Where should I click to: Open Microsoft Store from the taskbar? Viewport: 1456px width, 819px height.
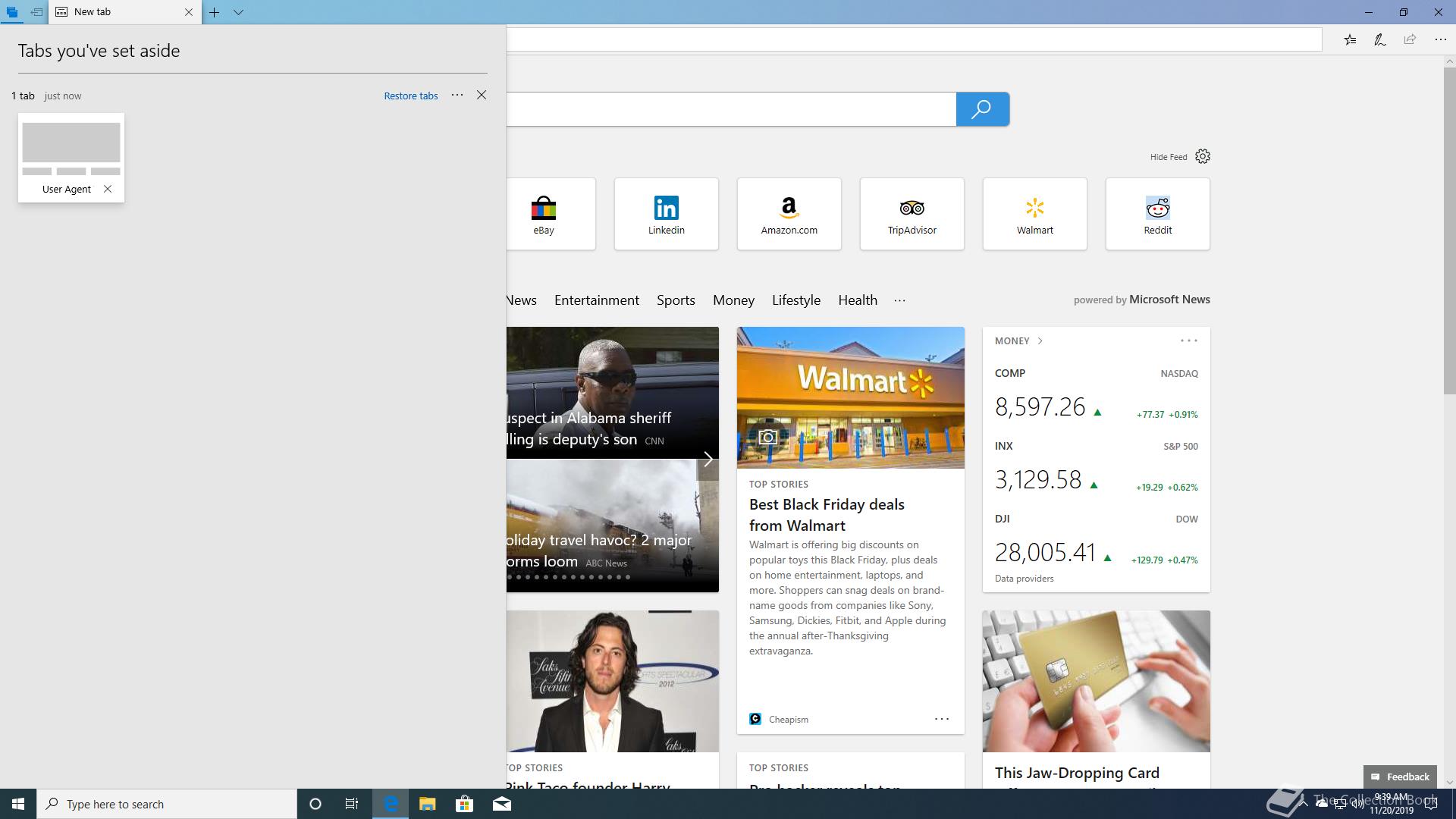pyautogui.click(x=464, y=804)
